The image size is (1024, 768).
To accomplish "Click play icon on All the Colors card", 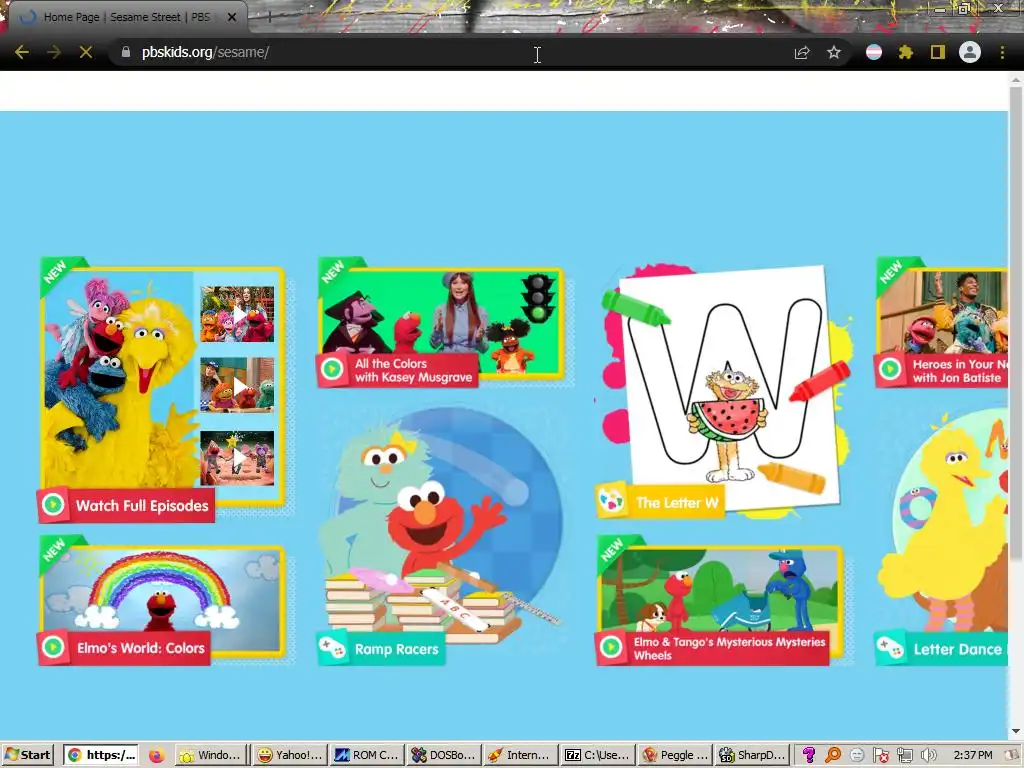I will (332, 370).
